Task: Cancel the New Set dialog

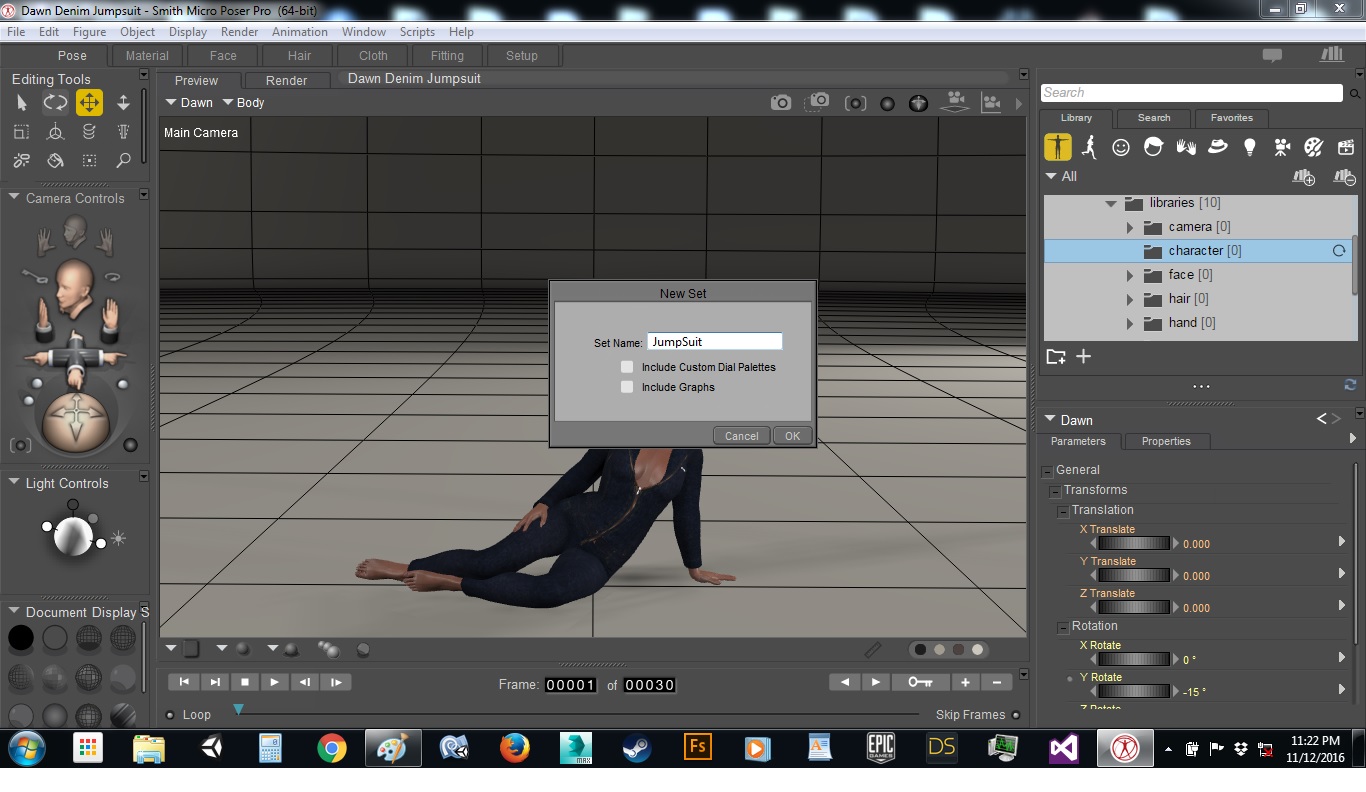Action: (x=741, y=436)
